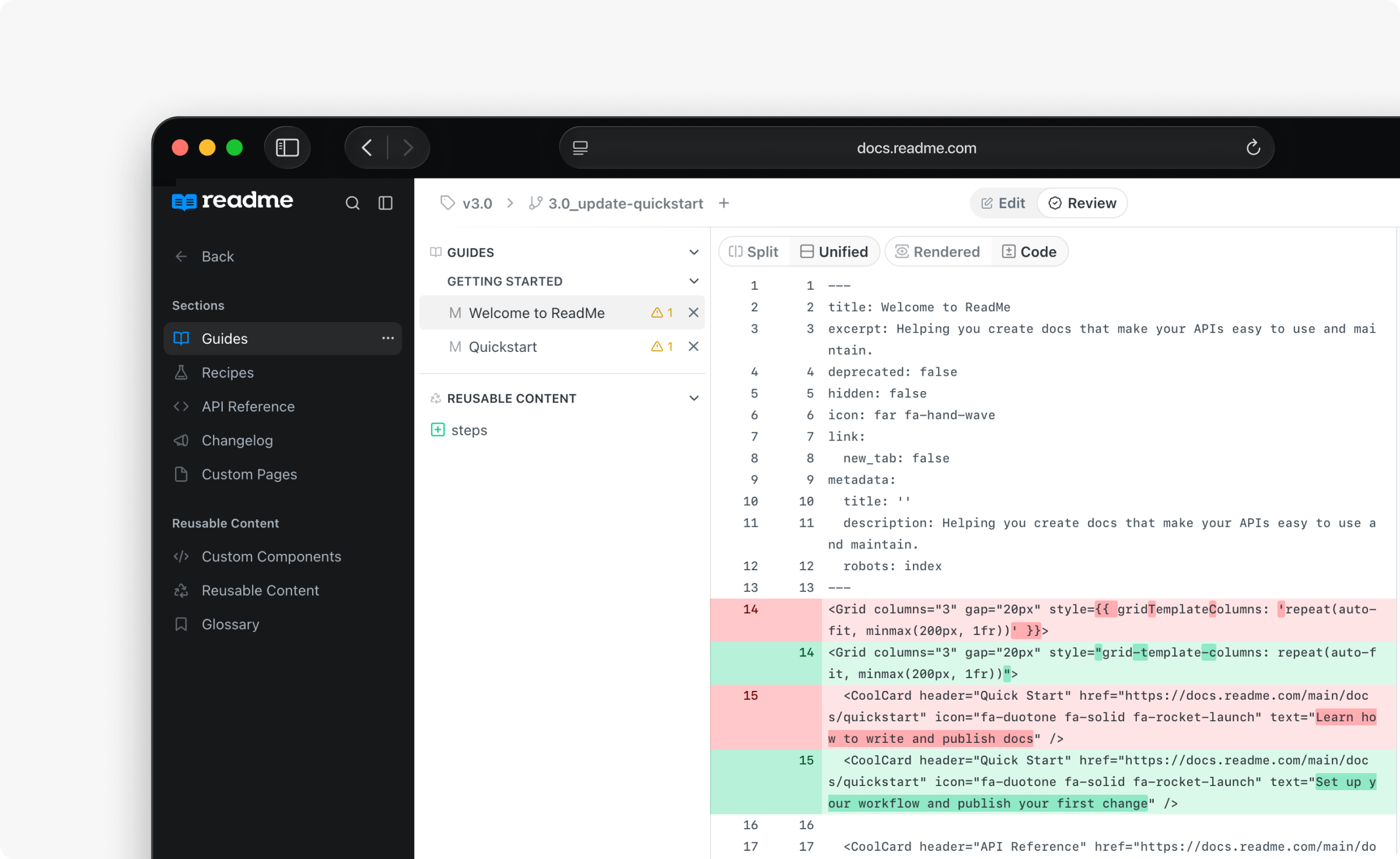Switch to Edit mode
Screen dimensions: 1400x859
[1003, 203]
